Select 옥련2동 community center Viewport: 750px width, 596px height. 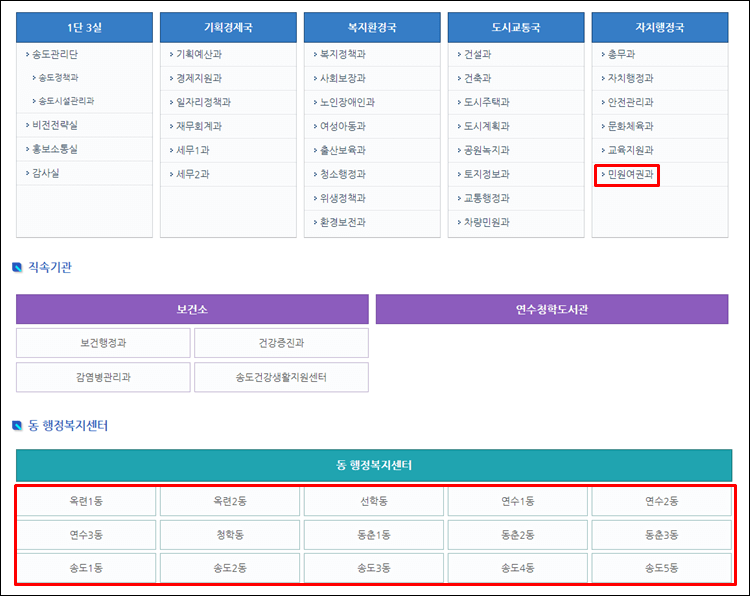(x=230, y=501)
